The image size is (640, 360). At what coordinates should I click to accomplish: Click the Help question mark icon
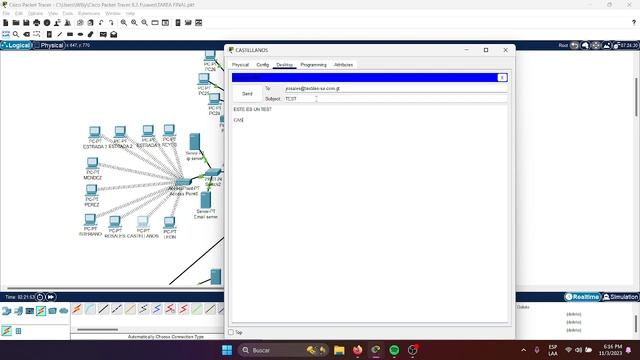coord(633,23)
